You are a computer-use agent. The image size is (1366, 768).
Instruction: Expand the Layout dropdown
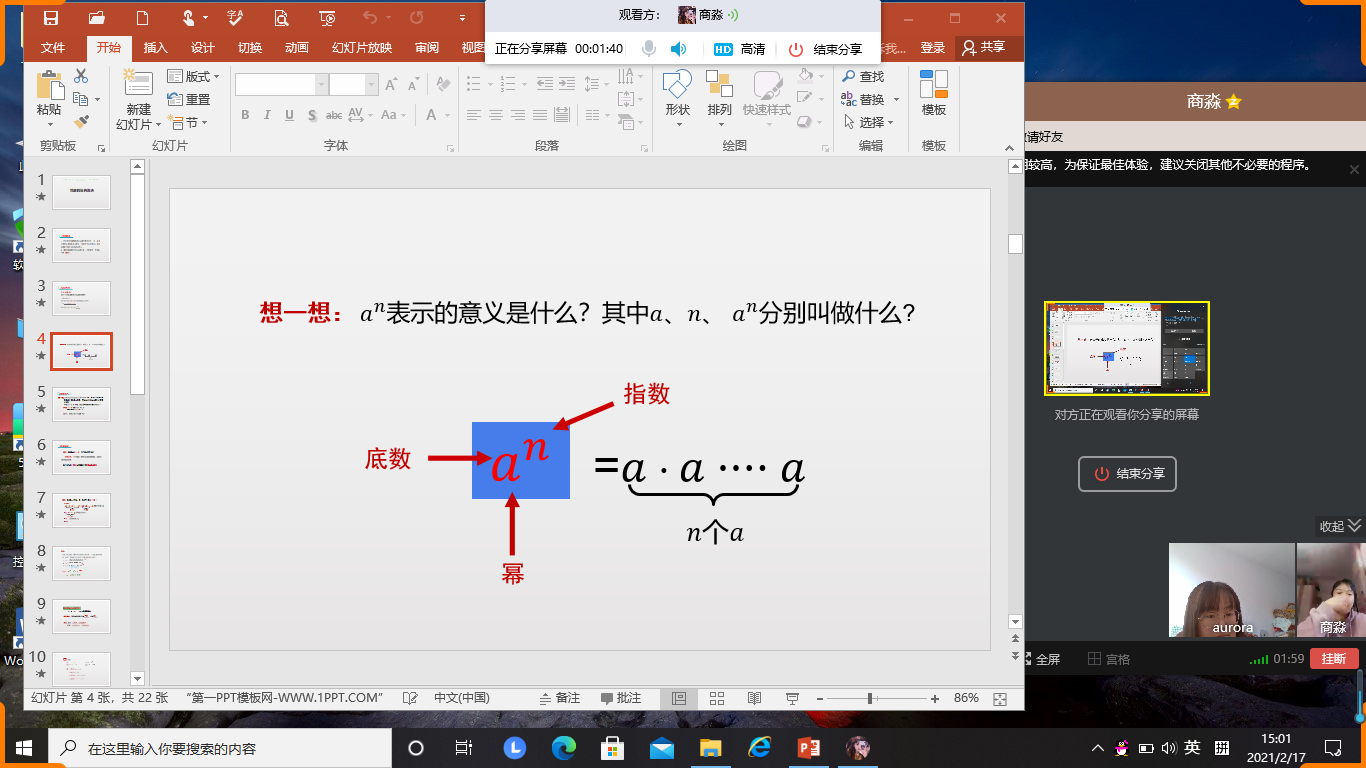[x=193, y=76]
